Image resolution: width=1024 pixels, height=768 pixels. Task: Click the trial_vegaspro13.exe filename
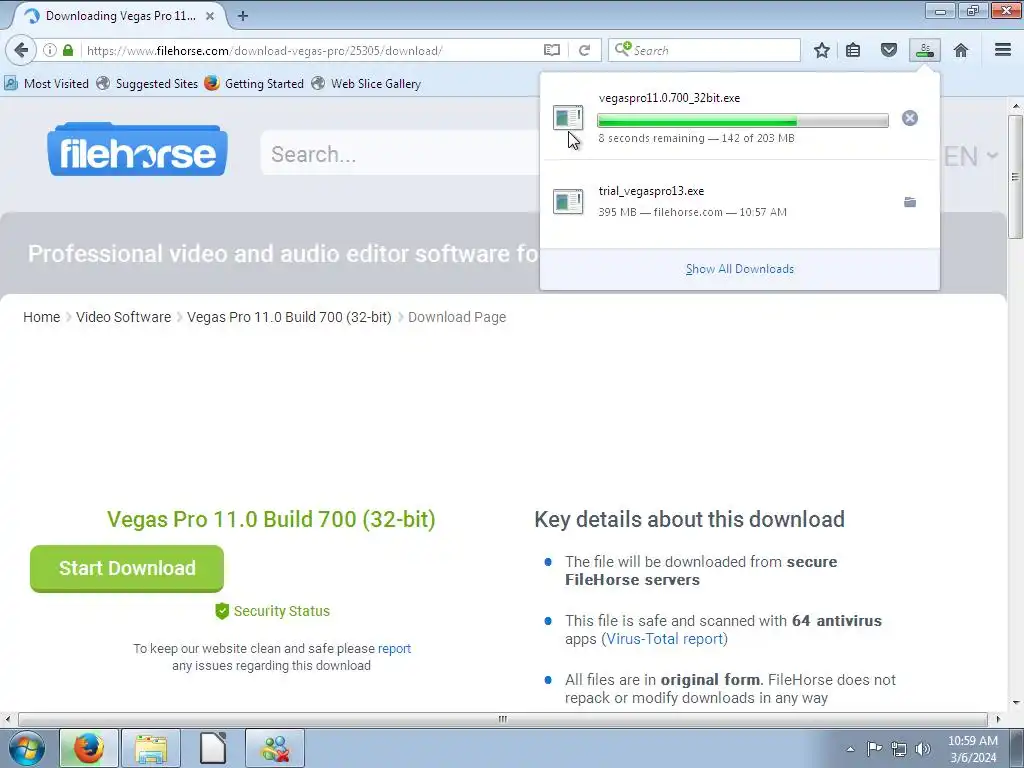pos(651,191)
